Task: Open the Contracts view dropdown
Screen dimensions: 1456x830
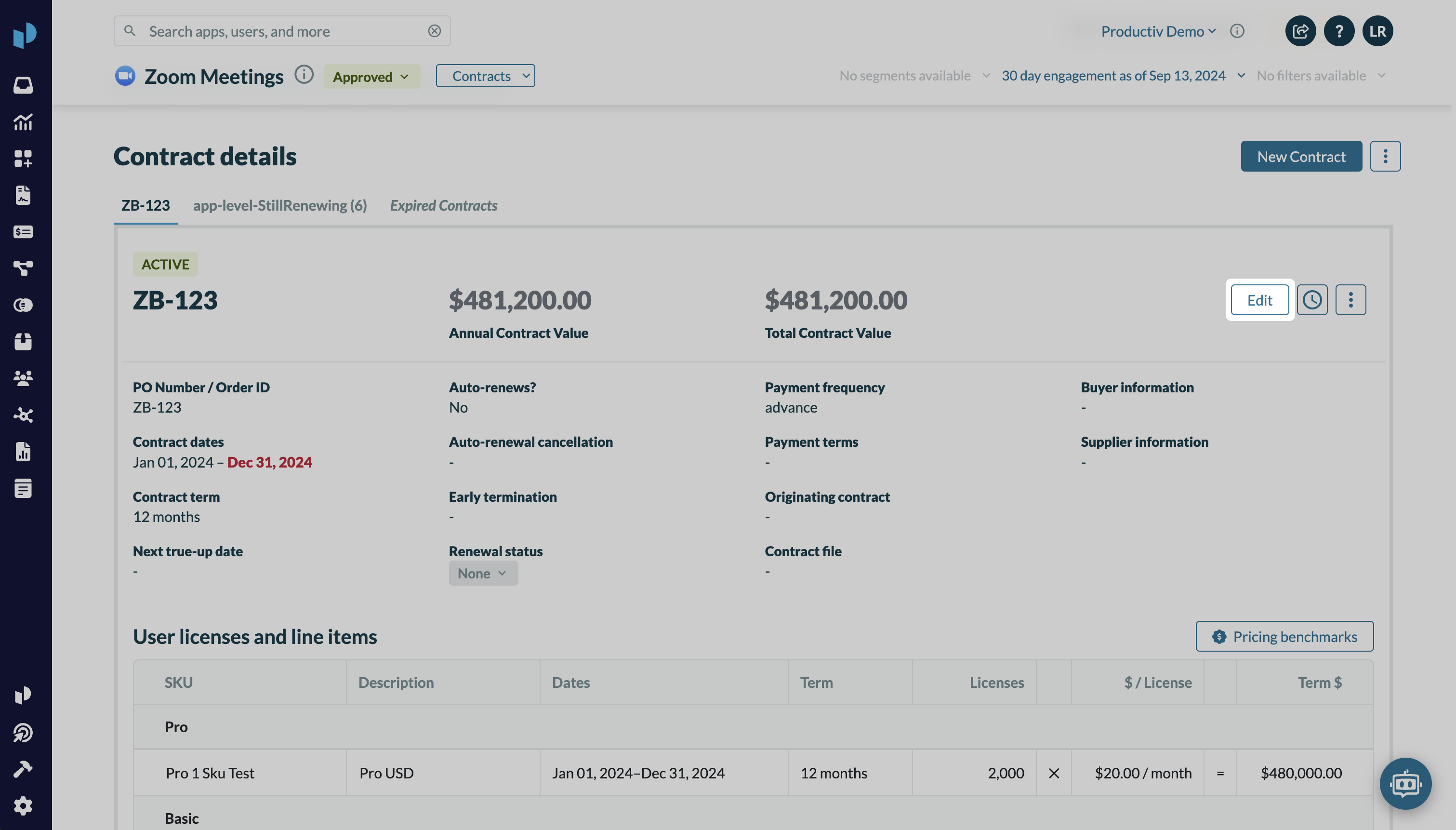Action: click(485, 76)
